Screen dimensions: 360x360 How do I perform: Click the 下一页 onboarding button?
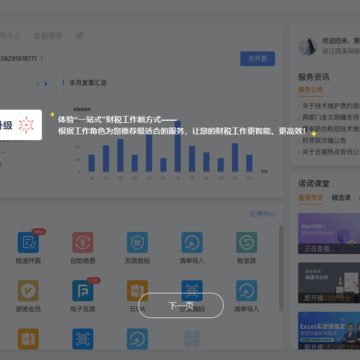[x=181, y=305]
